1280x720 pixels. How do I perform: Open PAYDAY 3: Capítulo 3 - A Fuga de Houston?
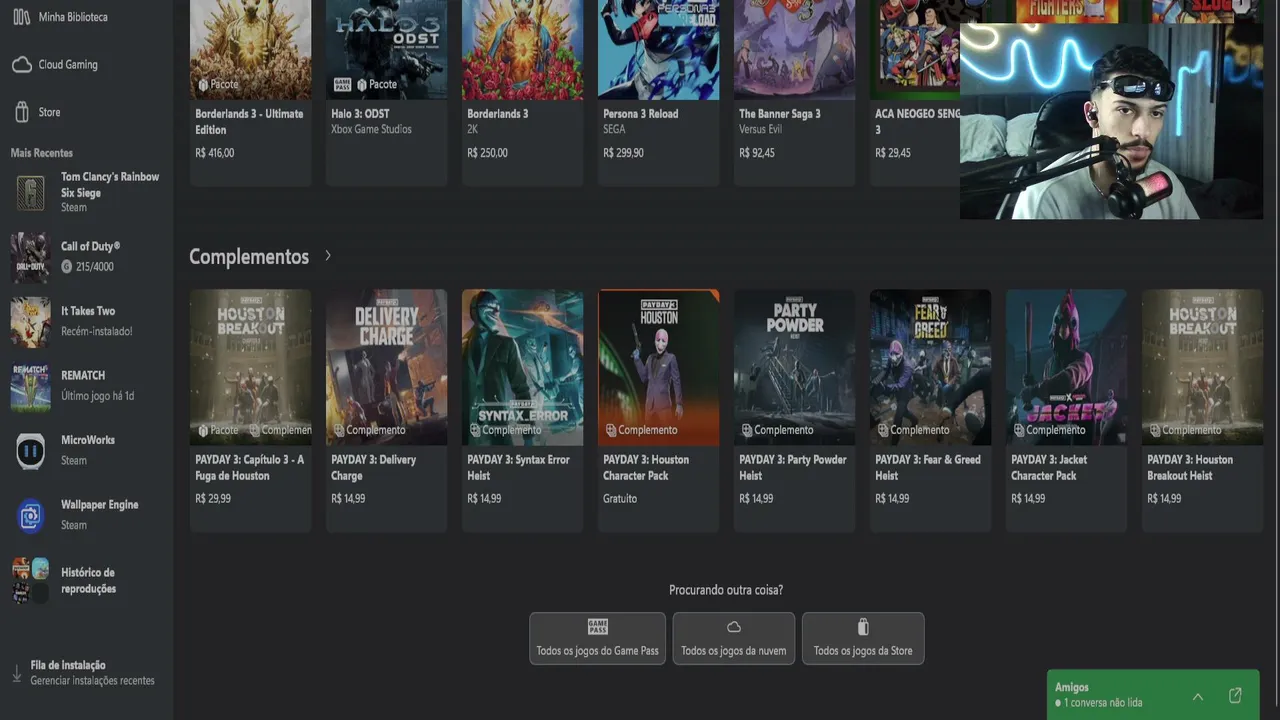tap(250, 410)
